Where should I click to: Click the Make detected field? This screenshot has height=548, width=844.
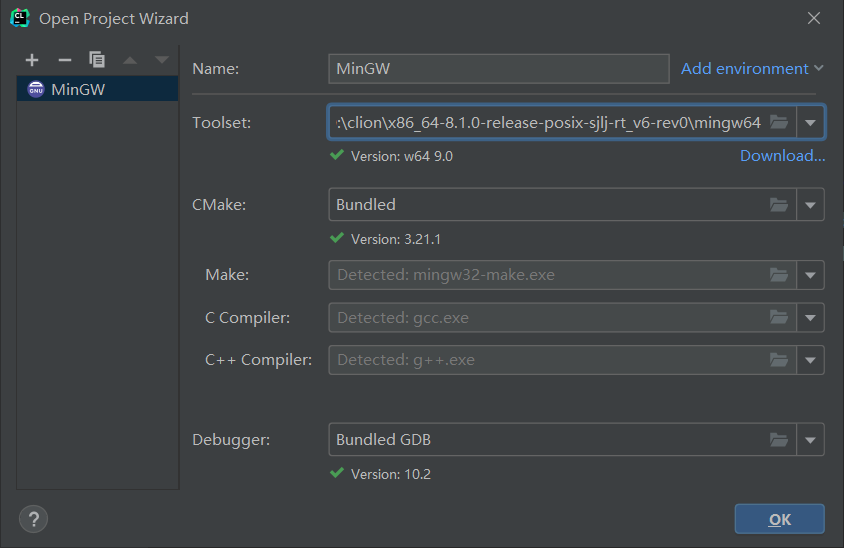(x=548, y=275)
